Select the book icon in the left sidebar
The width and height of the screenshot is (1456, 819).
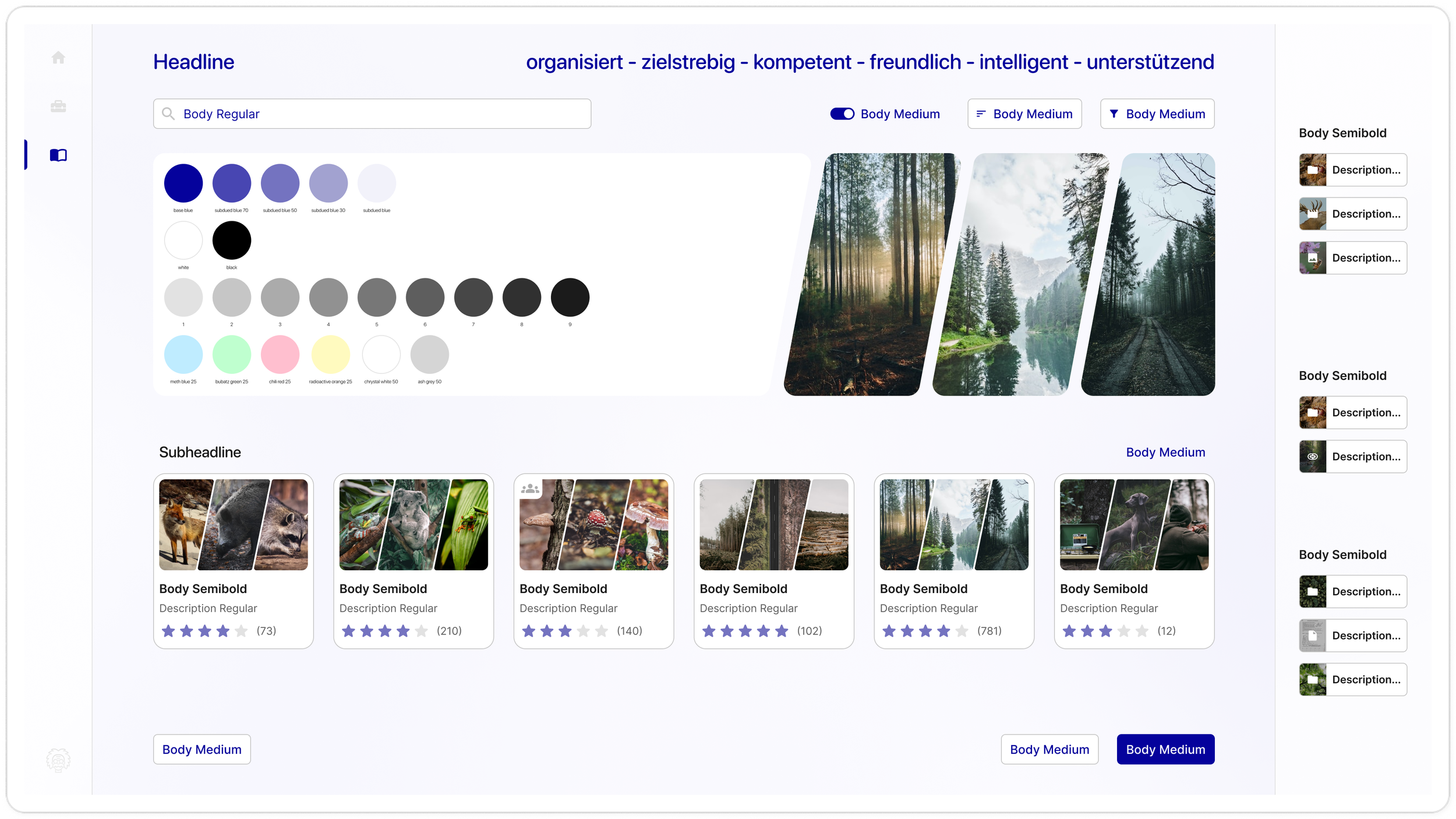58,154
